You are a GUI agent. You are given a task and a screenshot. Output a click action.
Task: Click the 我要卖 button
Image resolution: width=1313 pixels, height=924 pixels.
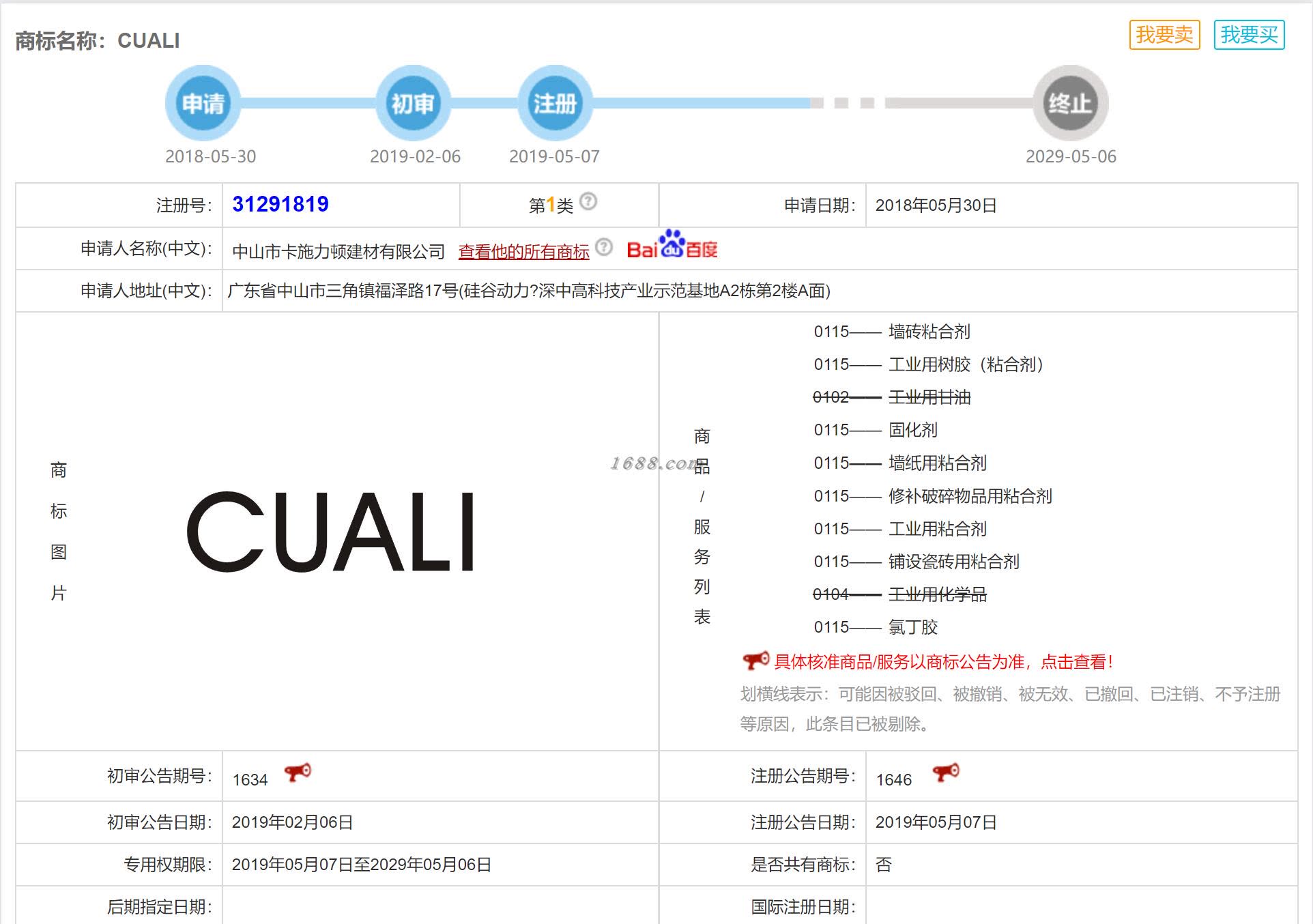pos(1164,35)
